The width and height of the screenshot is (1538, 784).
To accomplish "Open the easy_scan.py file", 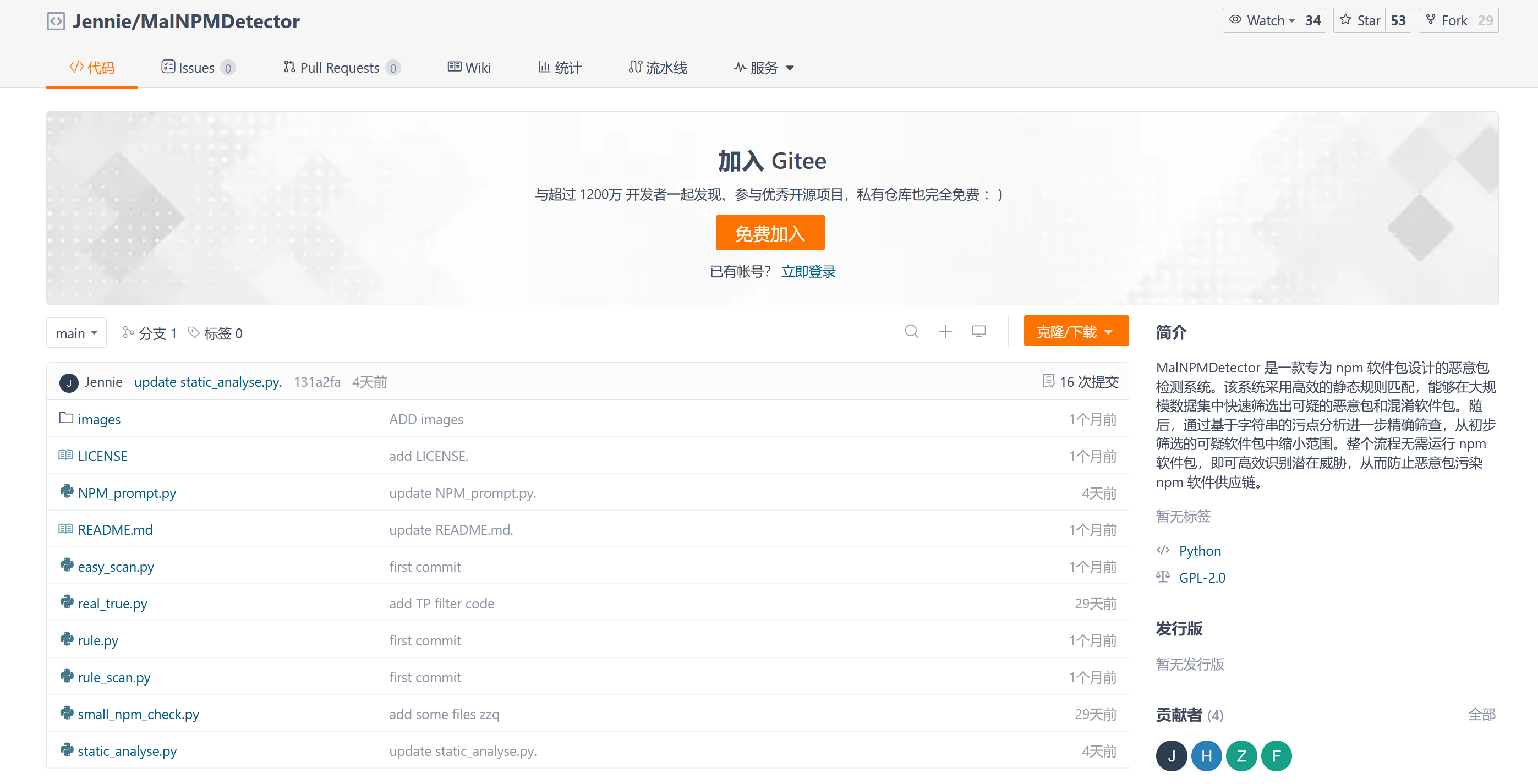I will [116, 567].
